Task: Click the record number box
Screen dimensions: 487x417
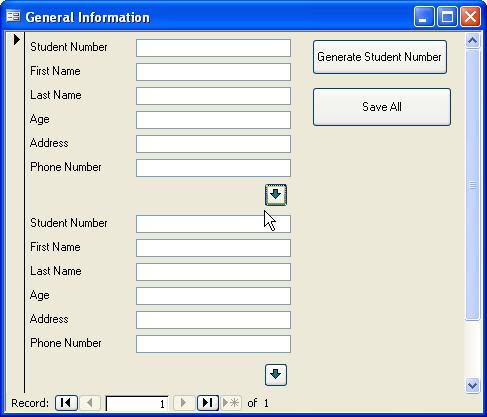Action: click(137, 403)
